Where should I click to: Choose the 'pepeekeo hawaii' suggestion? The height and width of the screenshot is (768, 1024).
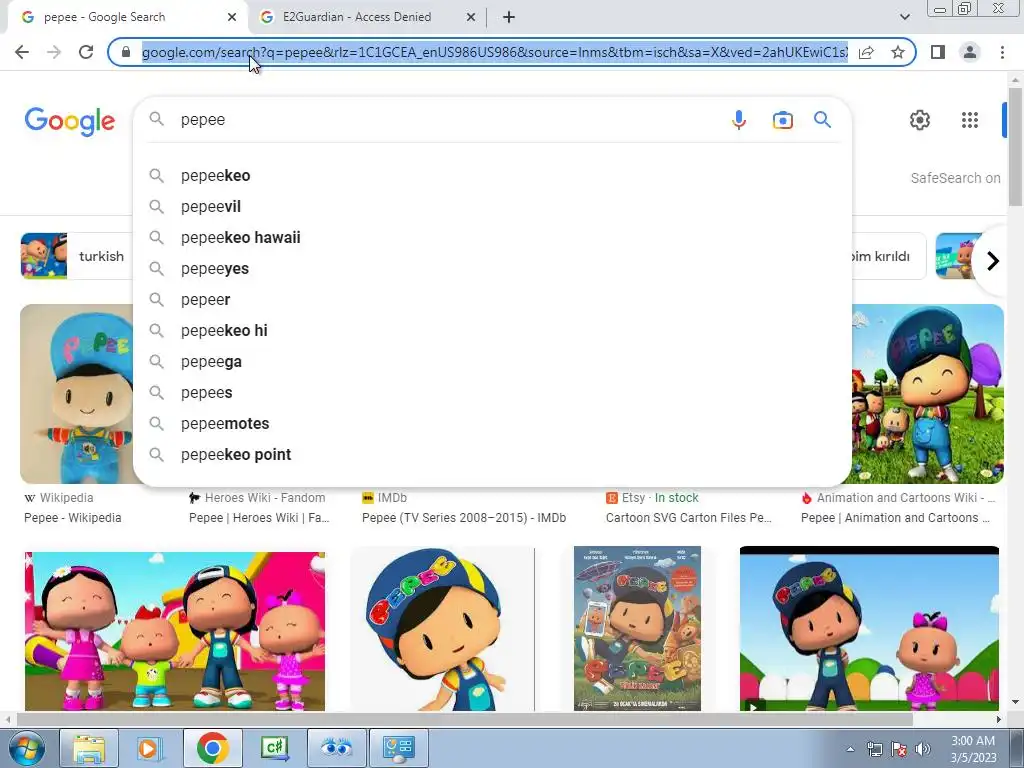coord(492,238)
